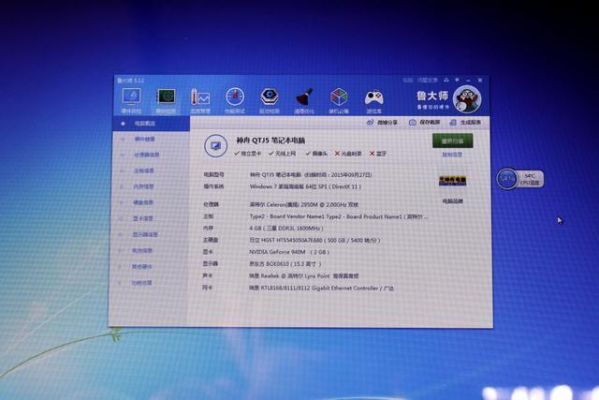Click the green rescan button
The image size is (599, 400).
point(452,141)
